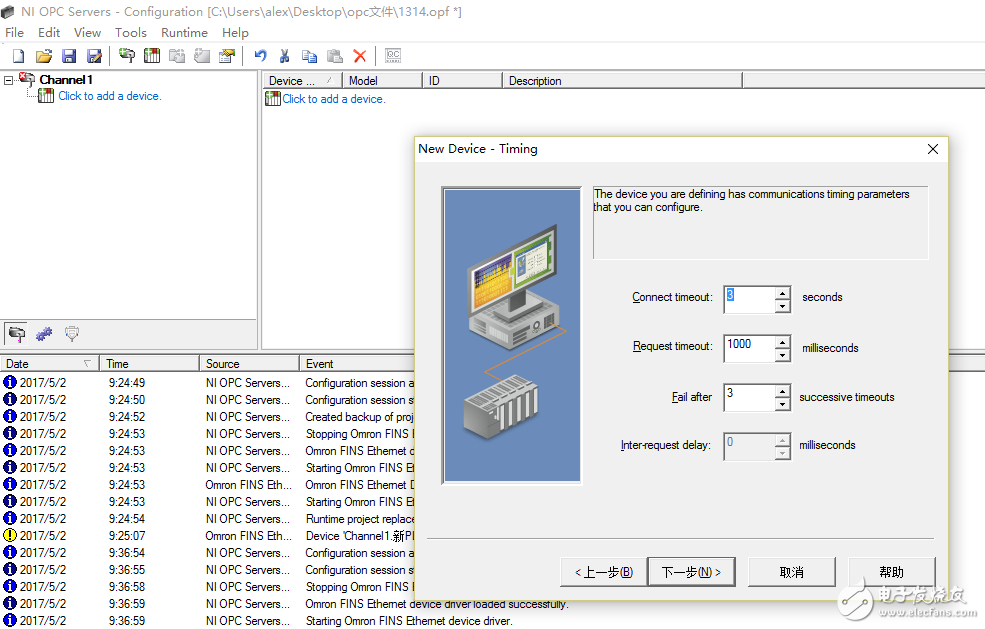Select 'device driver loaded successfully' event text
This screenshot has width=985, height=629.
(437, 604)
